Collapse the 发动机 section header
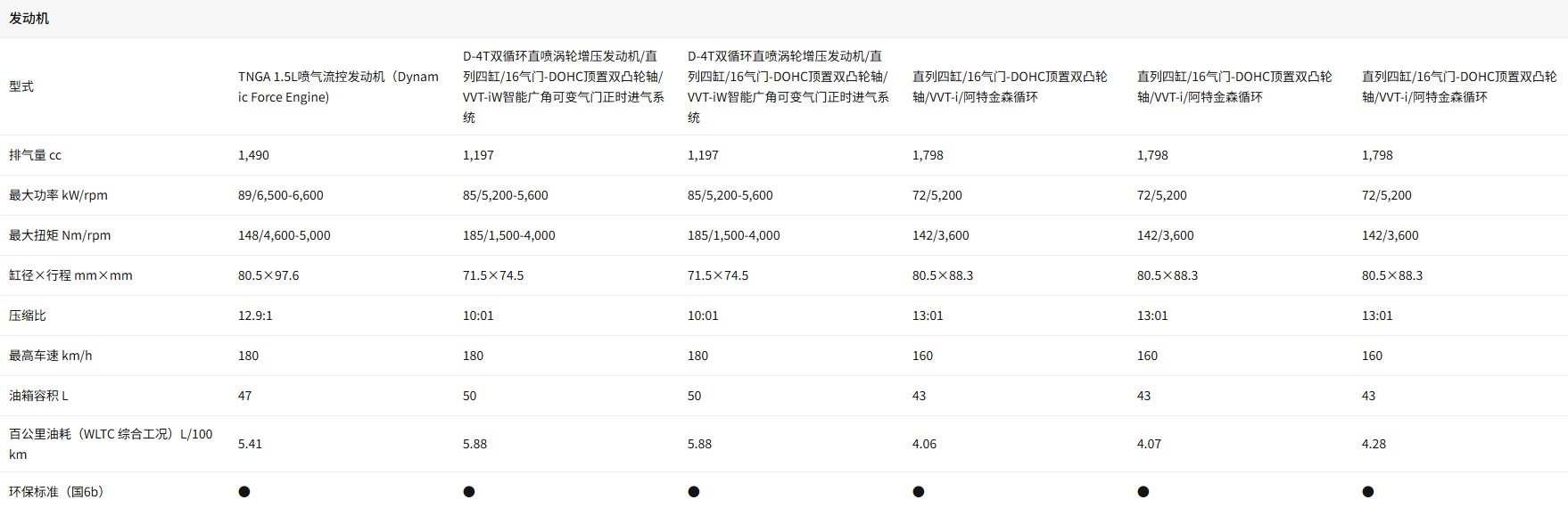This screenshot has height=508, width=1568. click(x=29, y=19)
